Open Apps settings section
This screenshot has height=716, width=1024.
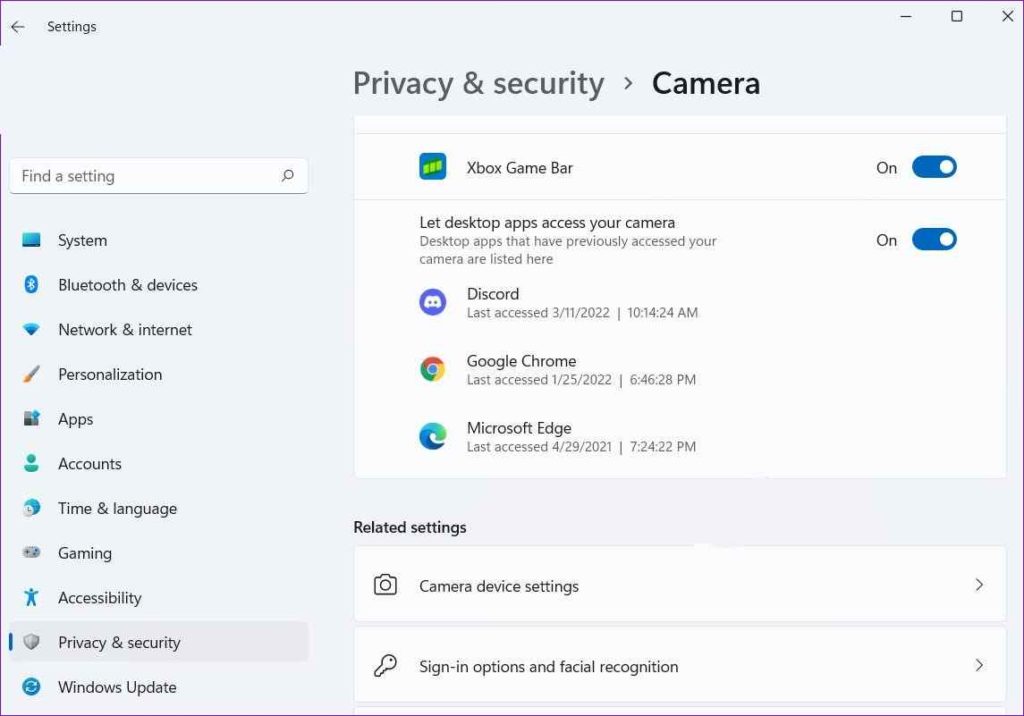(x=159, y=418)
